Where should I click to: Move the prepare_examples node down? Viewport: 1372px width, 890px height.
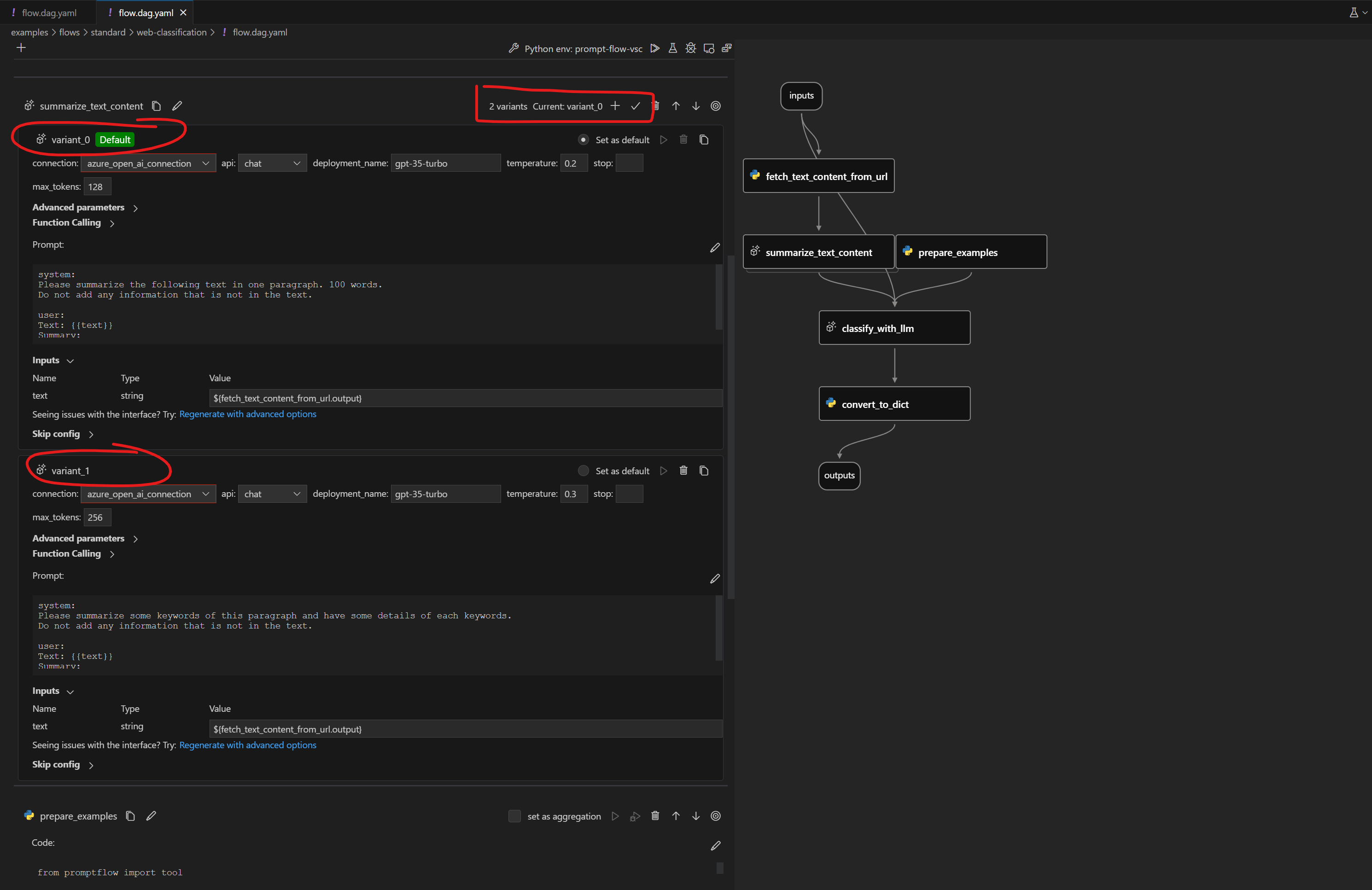pyautogui.click(x=696, y=816)
